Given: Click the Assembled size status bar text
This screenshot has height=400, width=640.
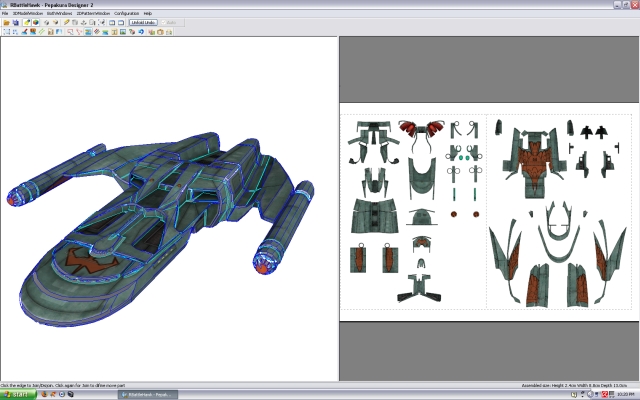Looking at the screenshot, I should click(574, 385).
